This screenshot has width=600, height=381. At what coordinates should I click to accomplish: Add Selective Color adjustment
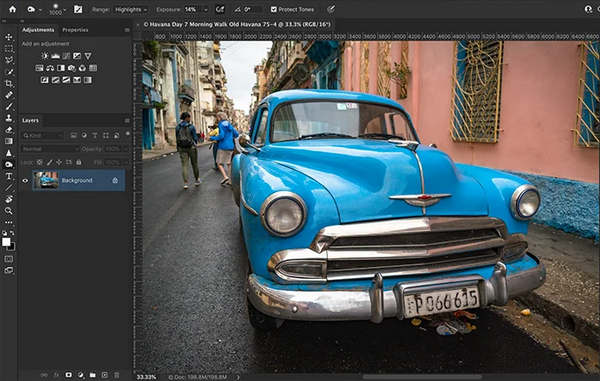(x=77, y=80)
